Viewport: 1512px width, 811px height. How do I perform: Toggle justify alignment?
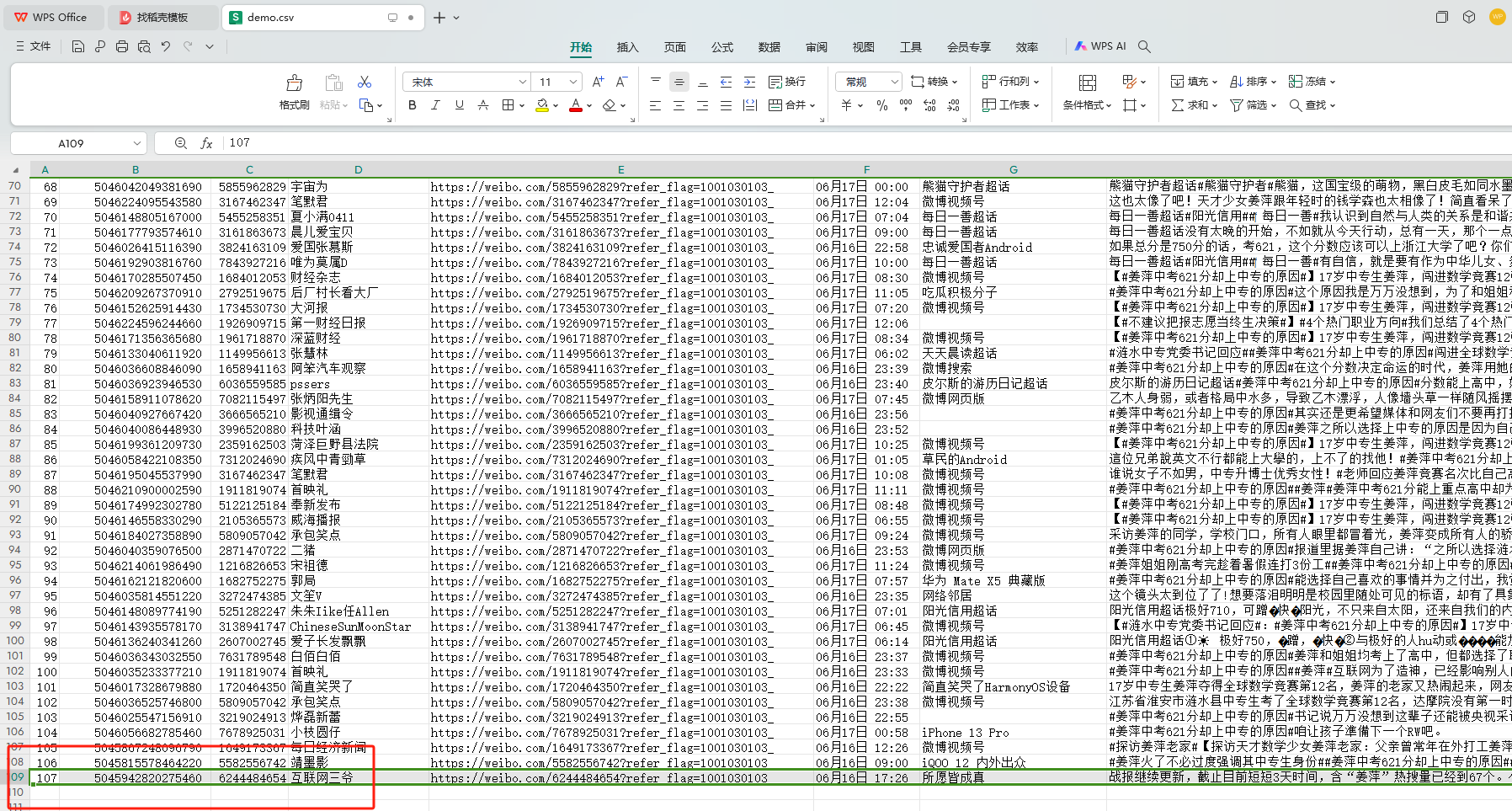click(x=726, y=105)
